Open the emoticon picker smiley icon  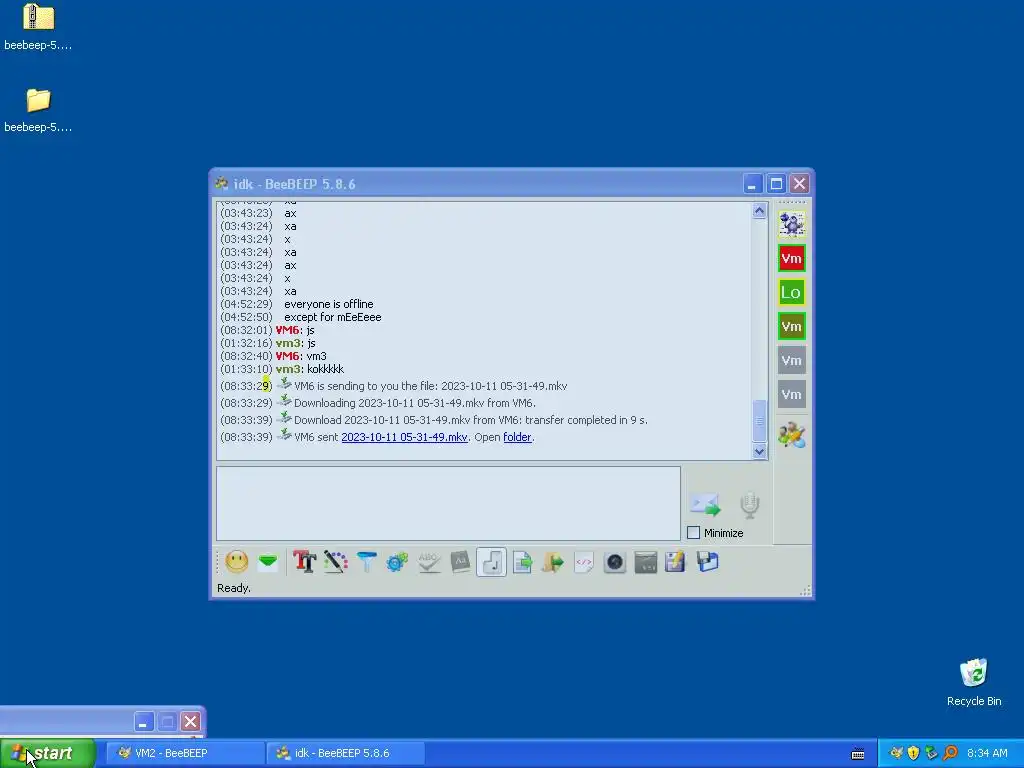pyautogui.click(x=236, y=562)
